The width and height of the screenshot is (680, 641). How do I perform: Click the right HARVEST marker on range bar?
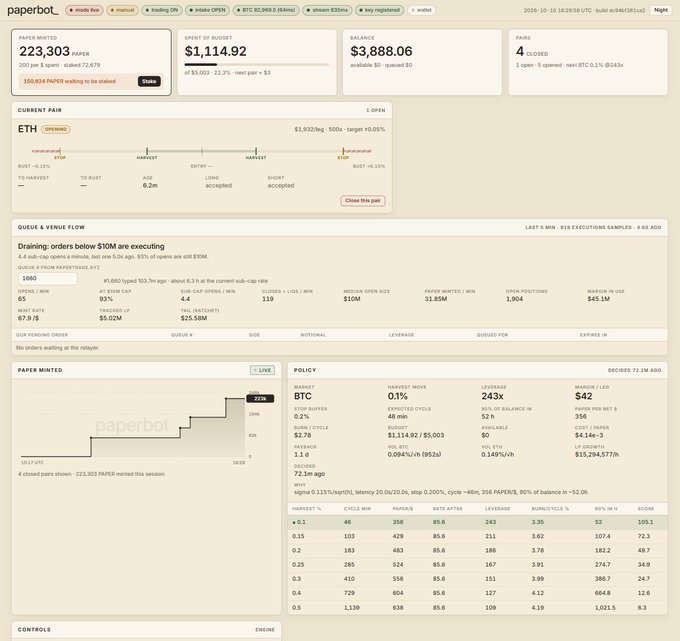tap(256, 153)
